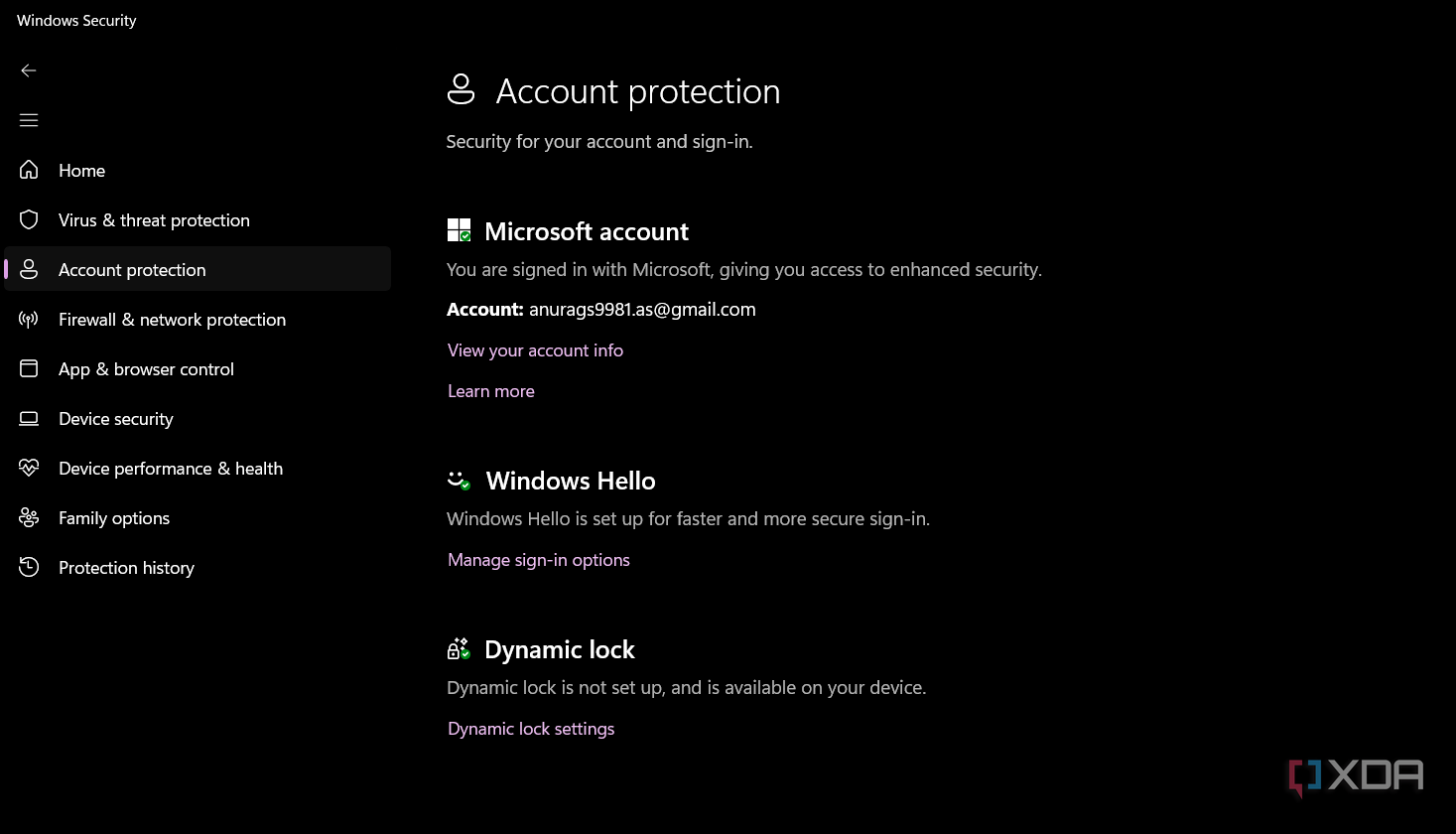Open Device performance & health
The width and height of the screenshot is (1456, 834).
point(198,468)
